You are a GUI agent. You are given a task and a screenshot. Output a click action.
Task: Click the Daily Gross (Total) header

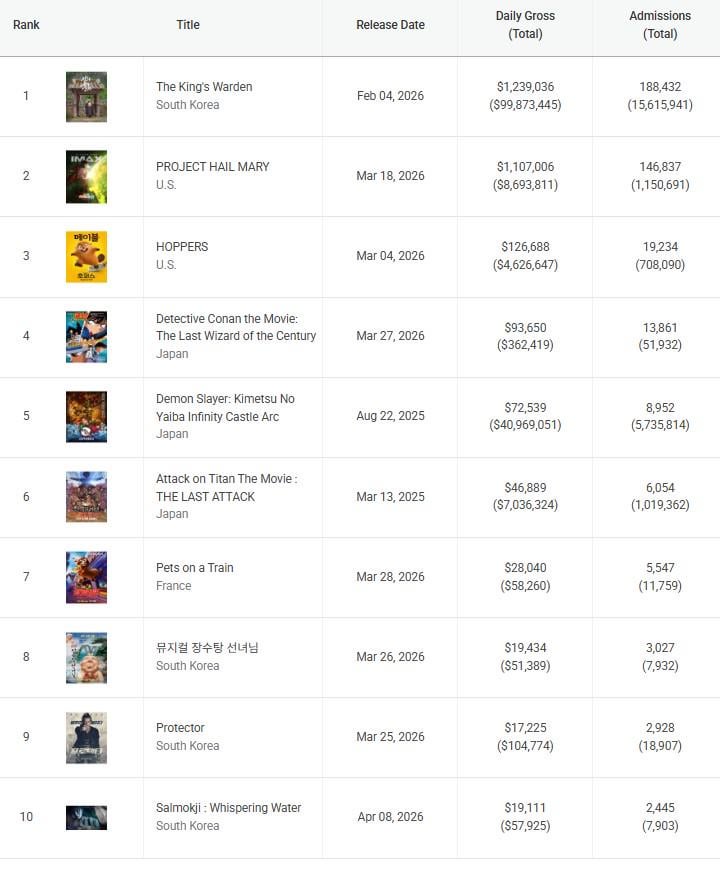point(525,25)
